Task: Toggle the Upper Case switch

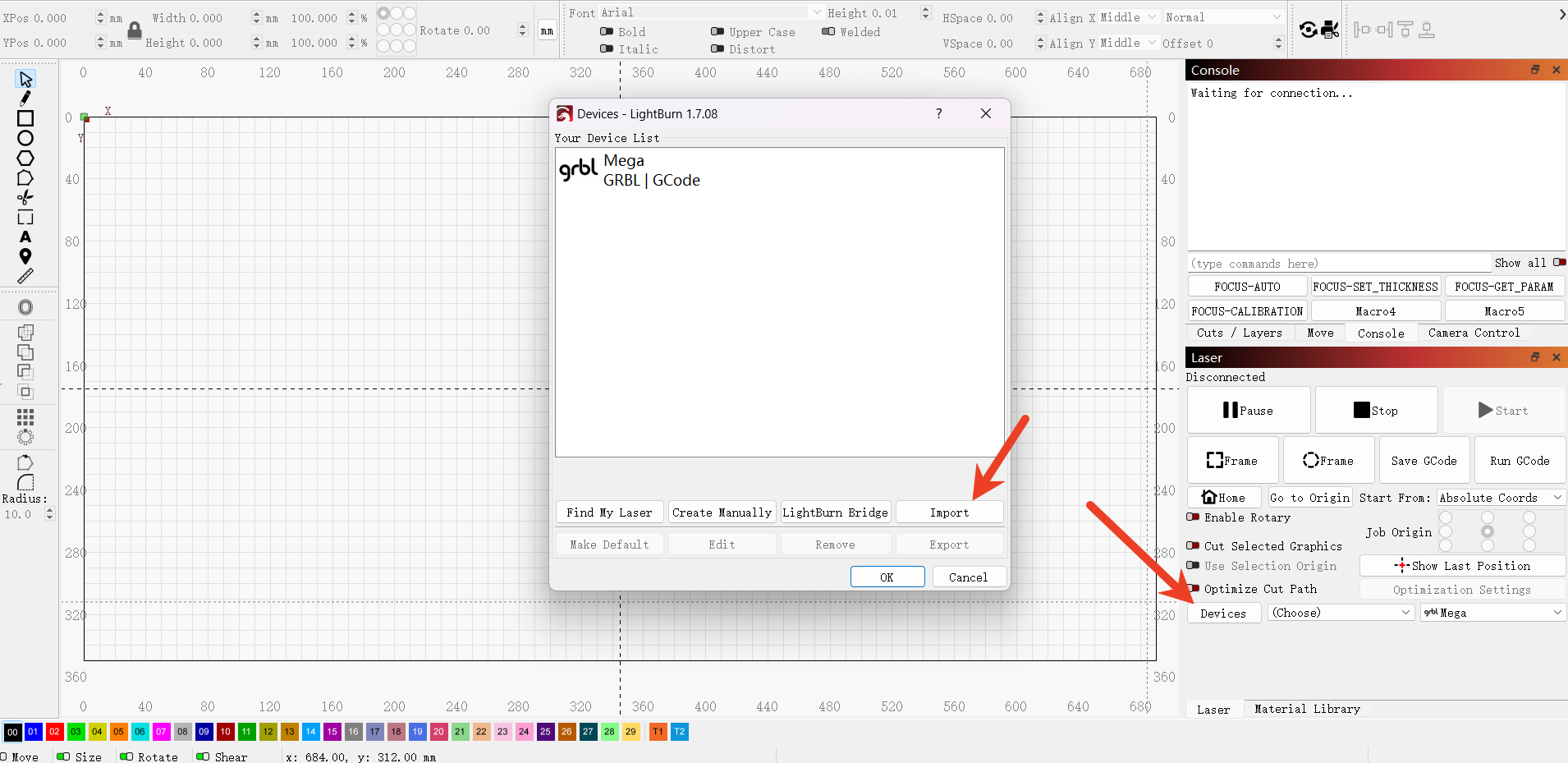Action: (718, 31)
